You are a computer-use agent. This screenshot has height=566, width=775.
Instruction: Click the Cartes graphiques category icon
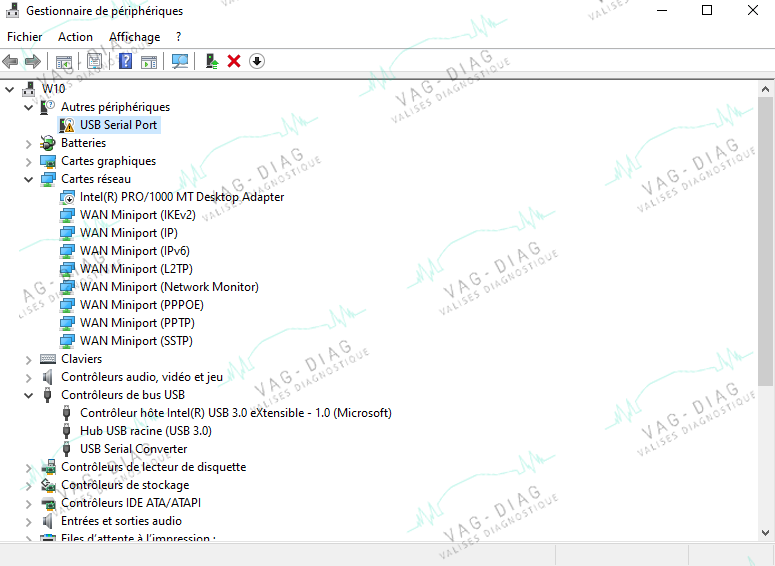pyautogui.click(x=48, y=161)
